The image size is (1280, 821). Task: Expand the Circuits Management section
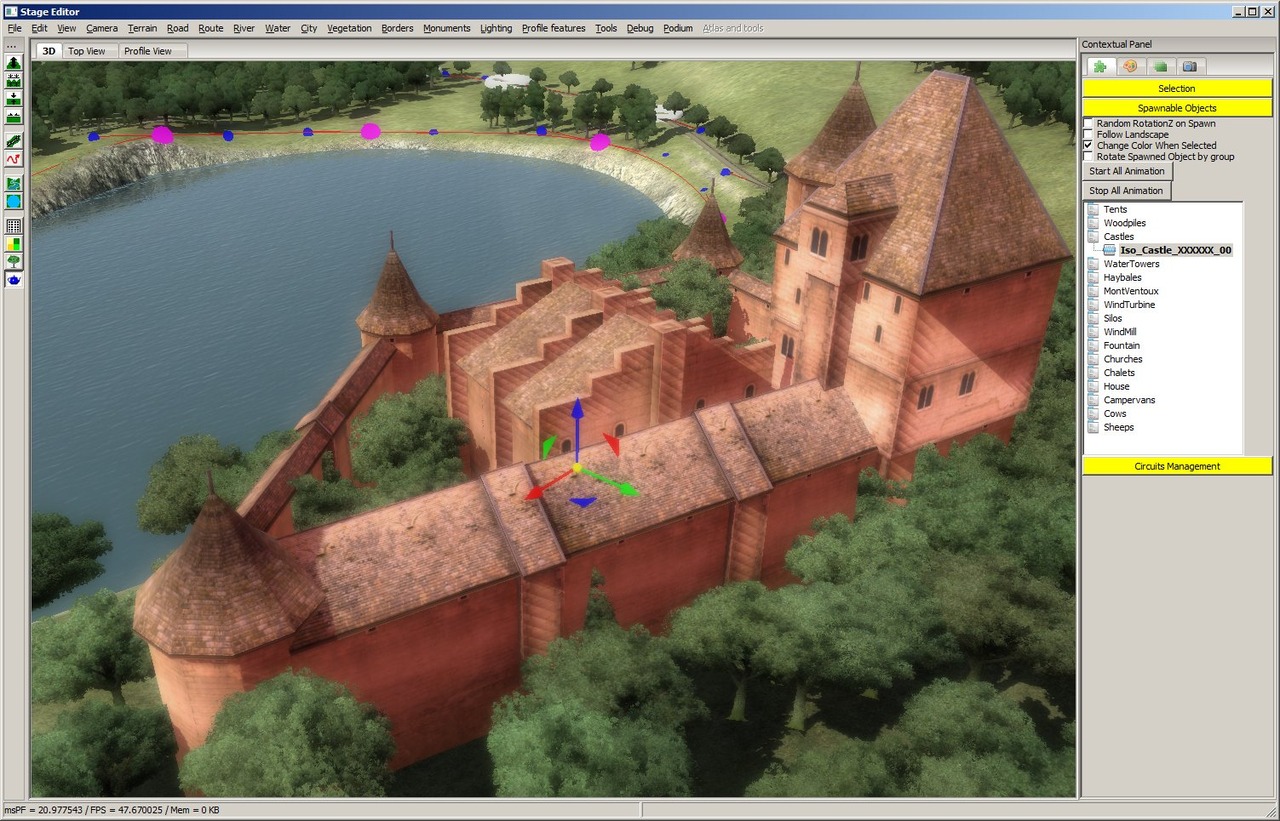[1177, 466]
